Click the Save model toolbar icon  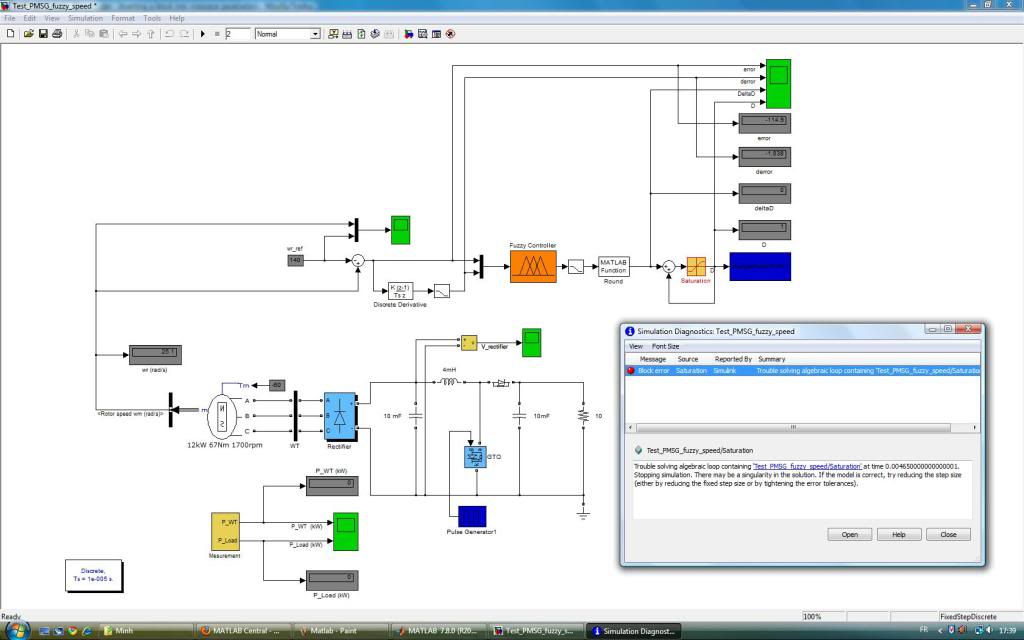pos(44,33)
